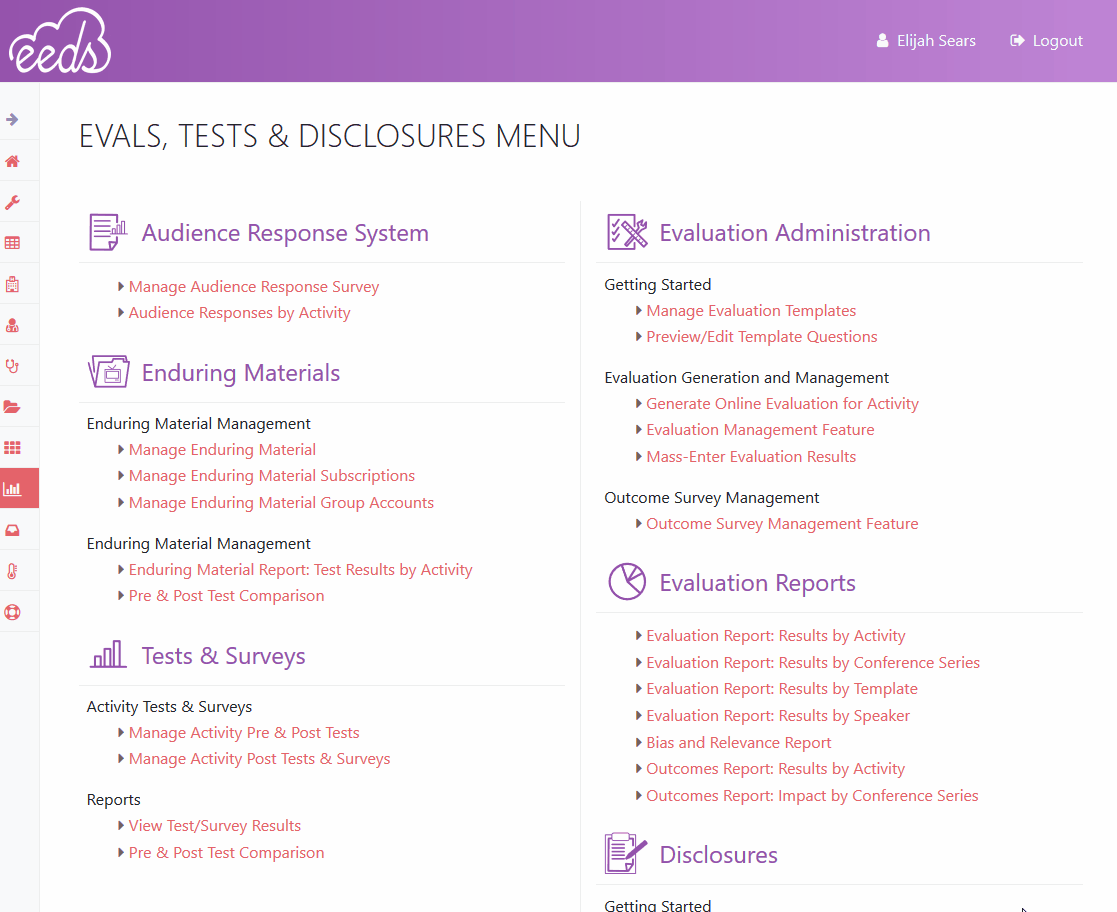Click the folder icon in sidebar
The image size is (1117, 912).
click(14, 406)
